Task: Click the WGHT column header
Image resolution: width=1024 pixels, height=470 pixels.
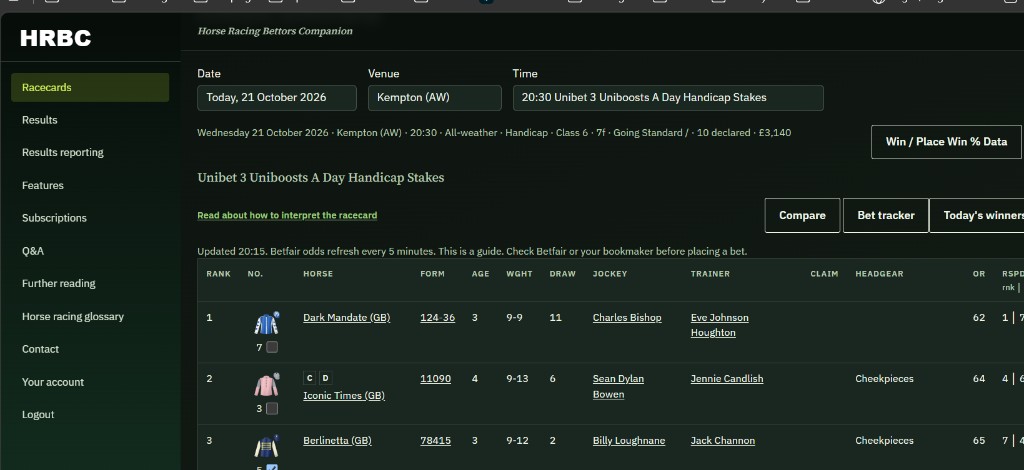Action: (519, 274)
